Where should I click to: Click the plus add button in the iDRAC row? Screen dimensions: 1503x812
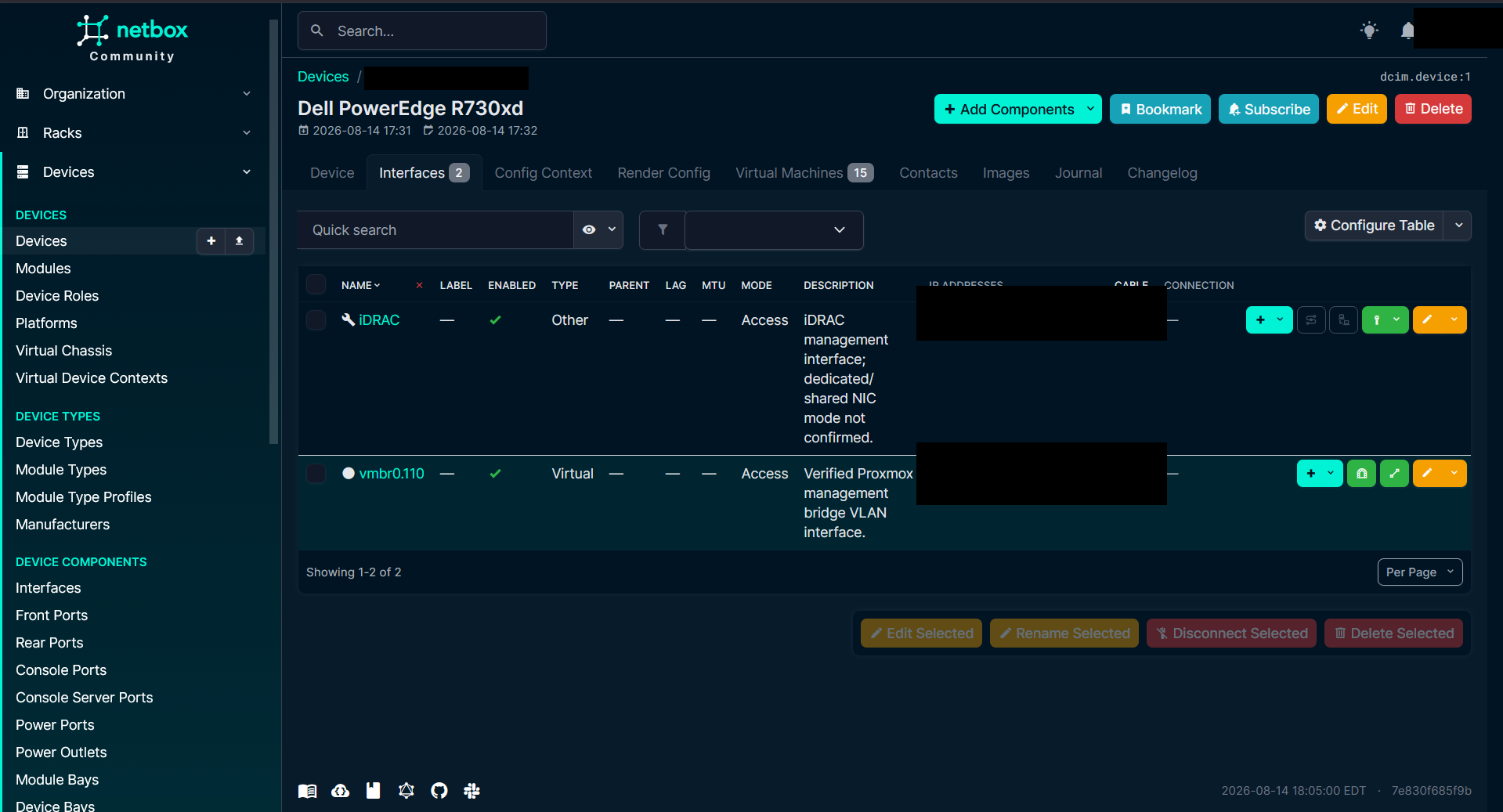(x=1261, y=319)
